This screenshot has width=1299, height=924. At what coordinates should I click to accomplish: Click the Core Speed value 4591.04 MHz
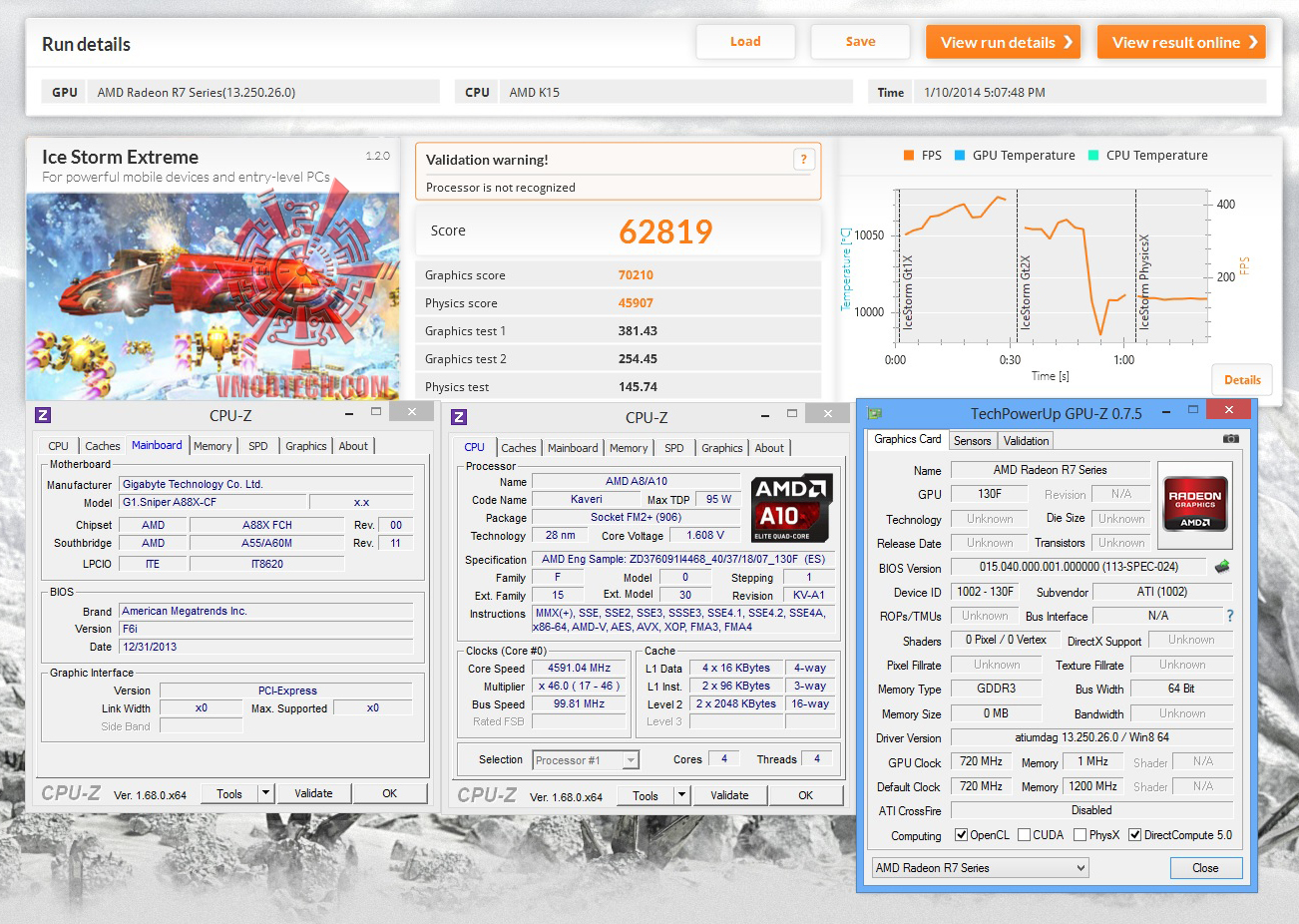(579, 668)
